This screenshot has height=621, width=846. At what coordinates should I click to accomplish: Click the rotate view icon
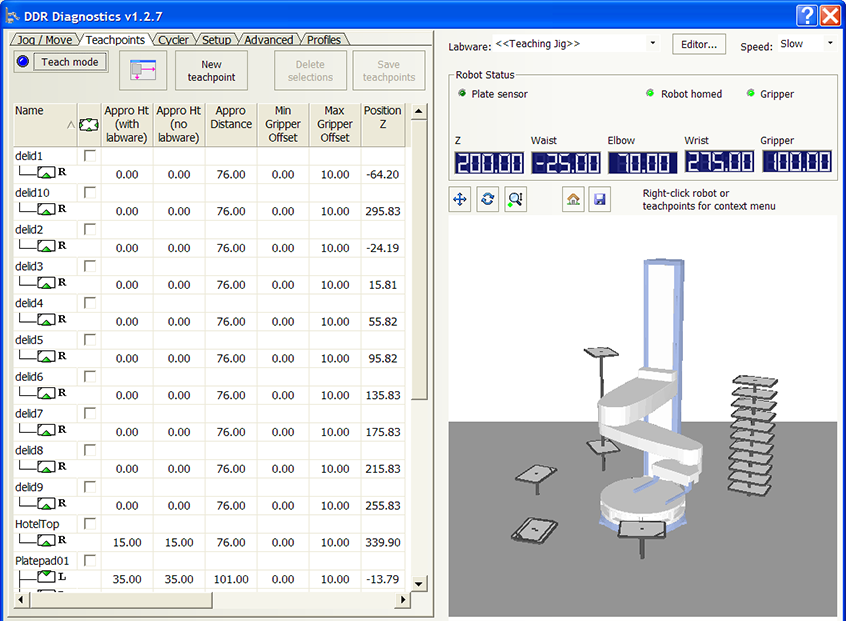pyautogui.click(x=487, y=199)
